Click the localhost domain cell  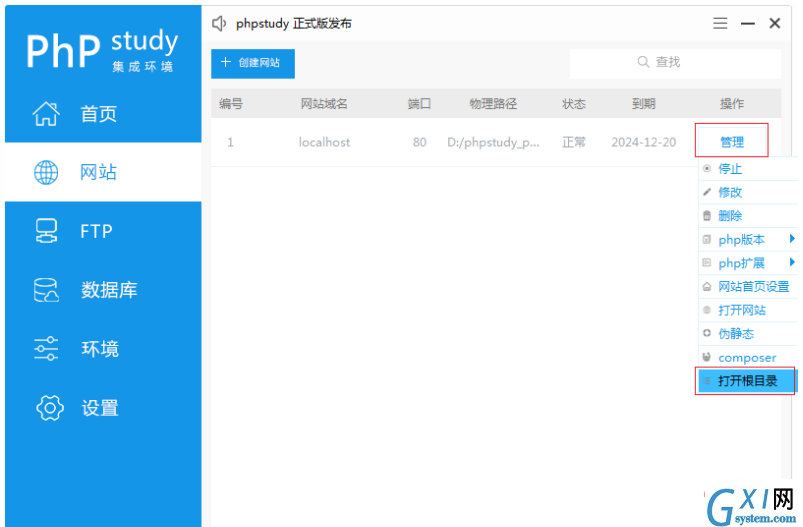pyautogui.click(x=324, y=142)
